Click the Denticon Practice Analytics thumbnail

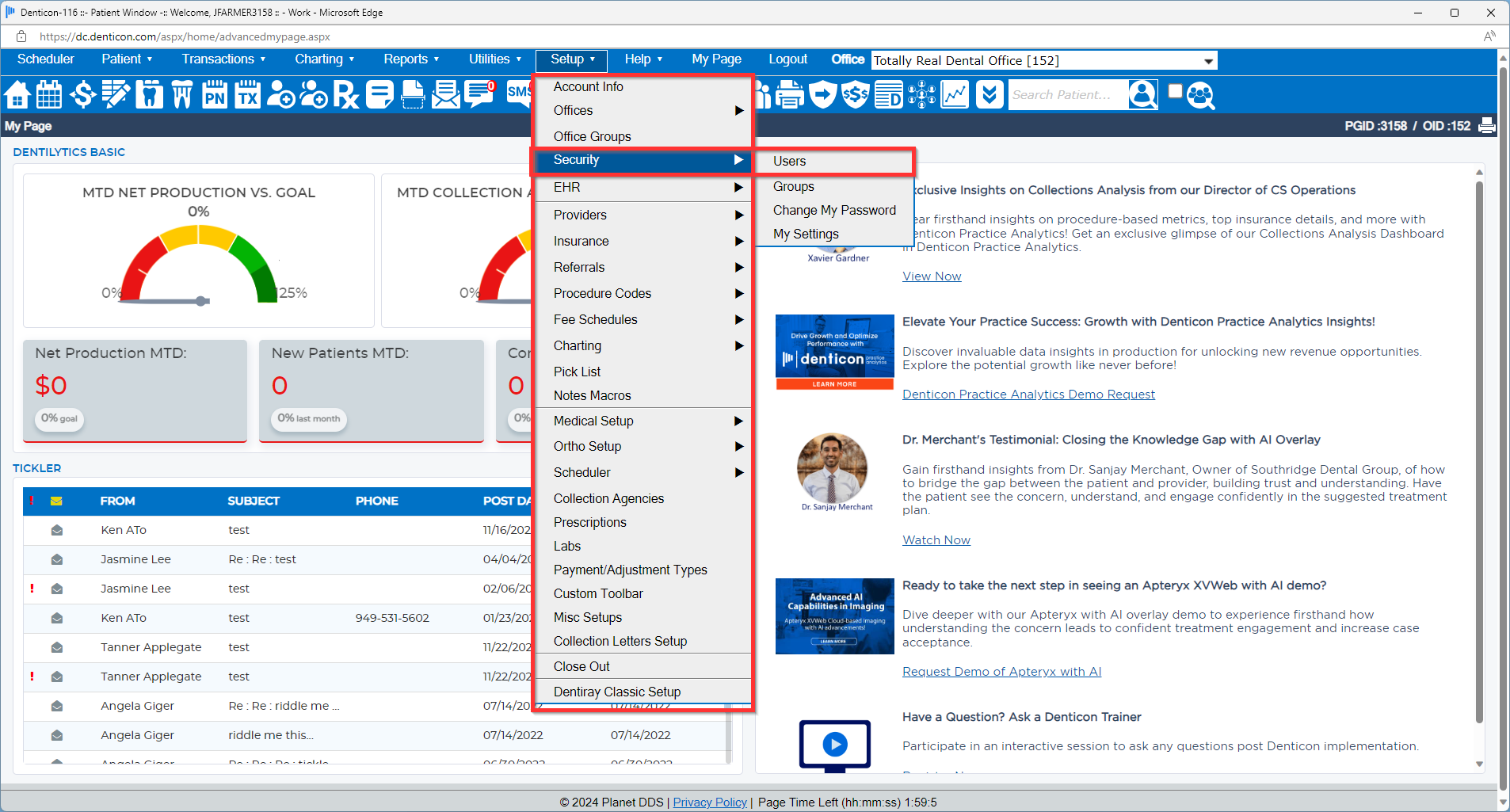834,353
